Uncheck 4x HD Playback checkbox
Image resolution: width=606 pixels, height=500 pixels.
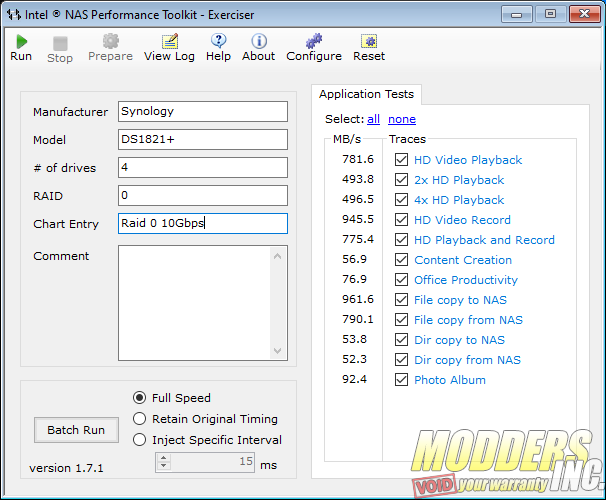pos(401,200)
